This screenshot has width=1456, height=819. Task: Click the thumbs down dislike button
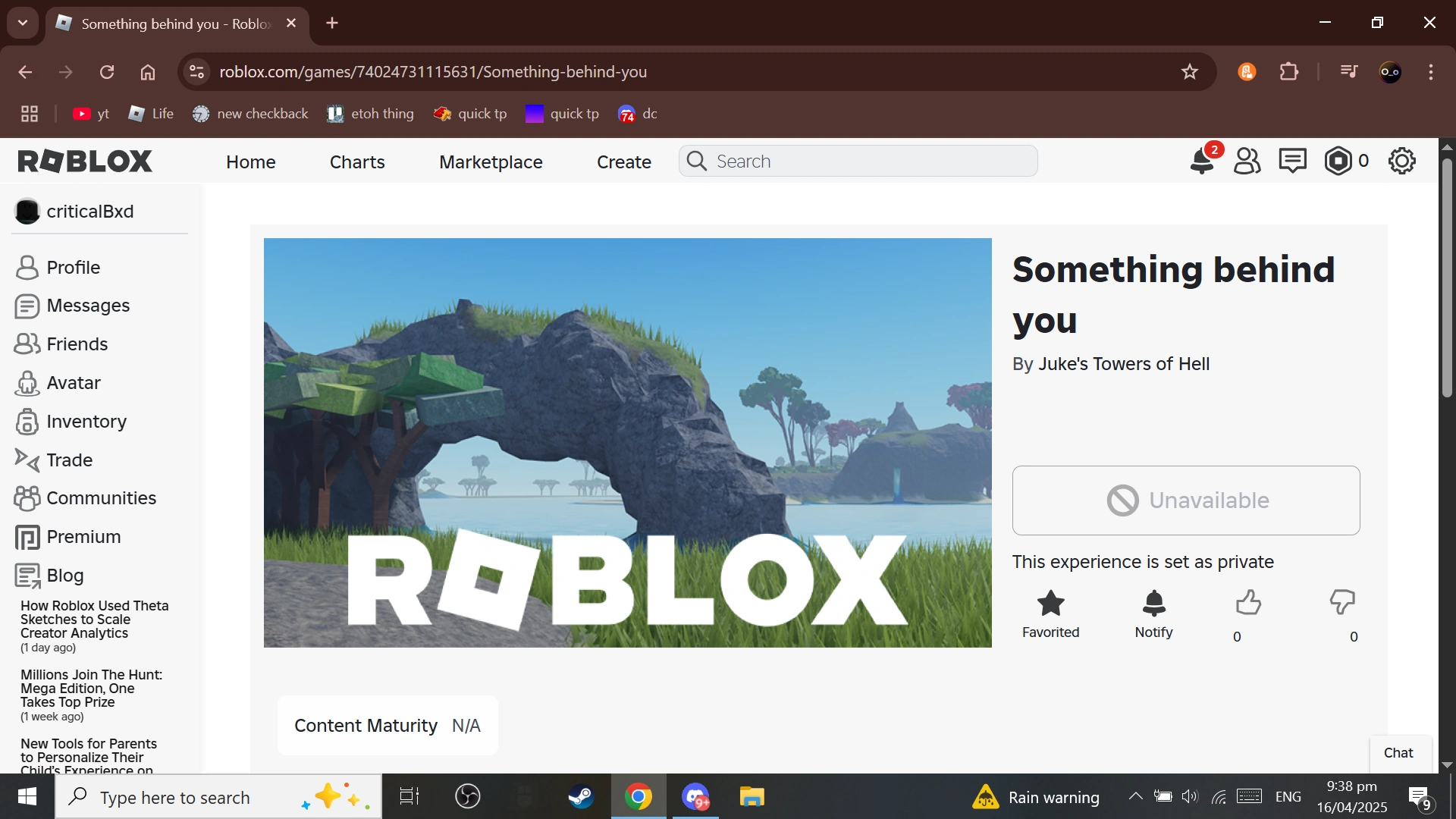coord(1342,603)
